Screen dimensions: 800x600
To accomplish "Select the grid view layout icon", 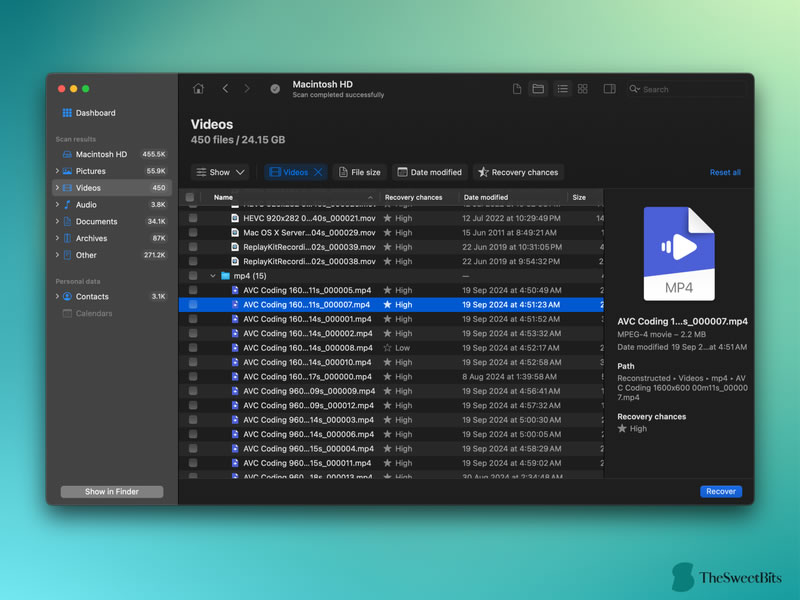I will [x=583, y=89].
